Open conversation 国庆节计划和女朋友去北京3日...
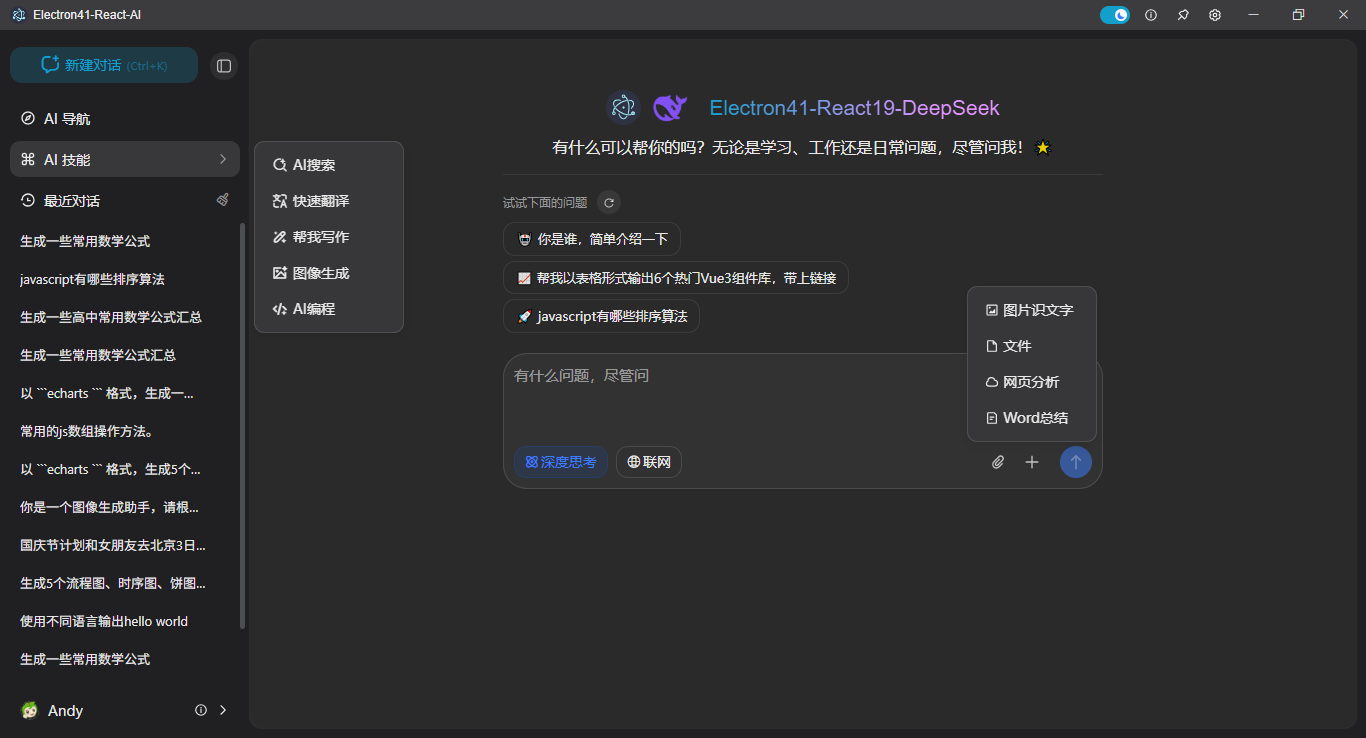Viewport: 1366px width, 738px height. pos(113,545)
